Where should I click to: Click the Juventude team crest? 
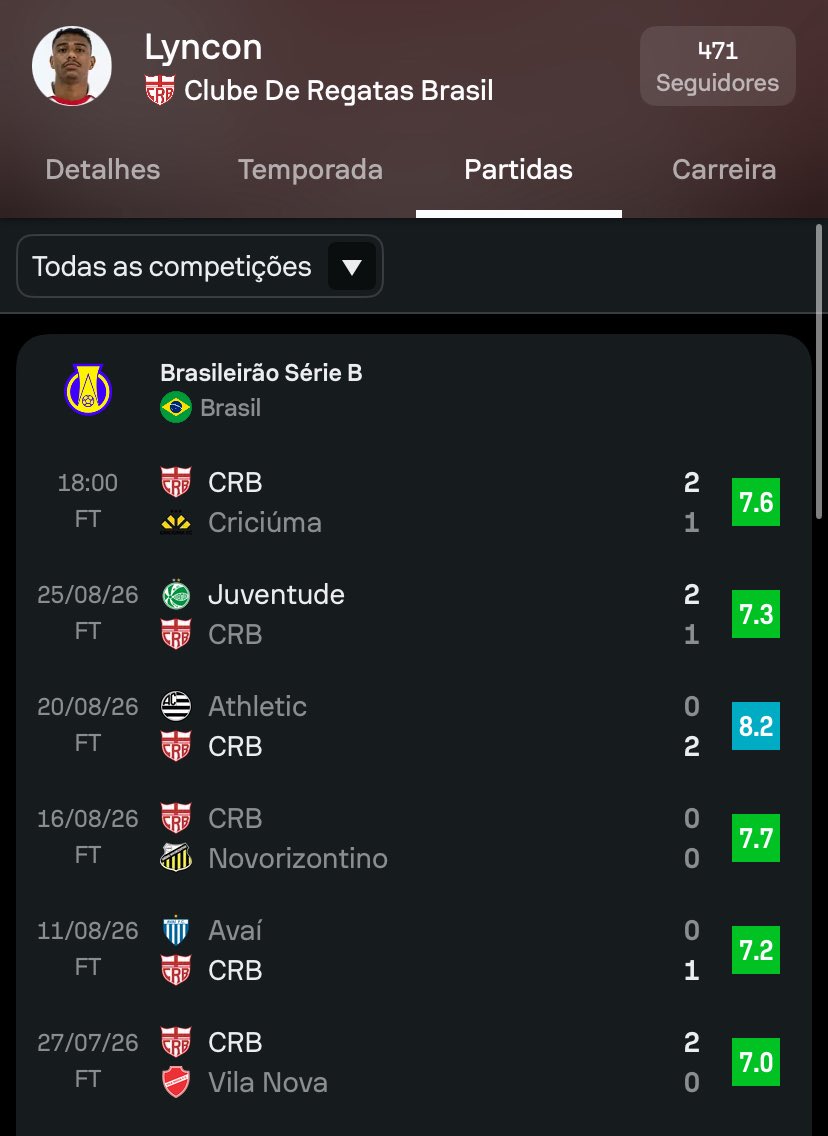tap(176, 595)
